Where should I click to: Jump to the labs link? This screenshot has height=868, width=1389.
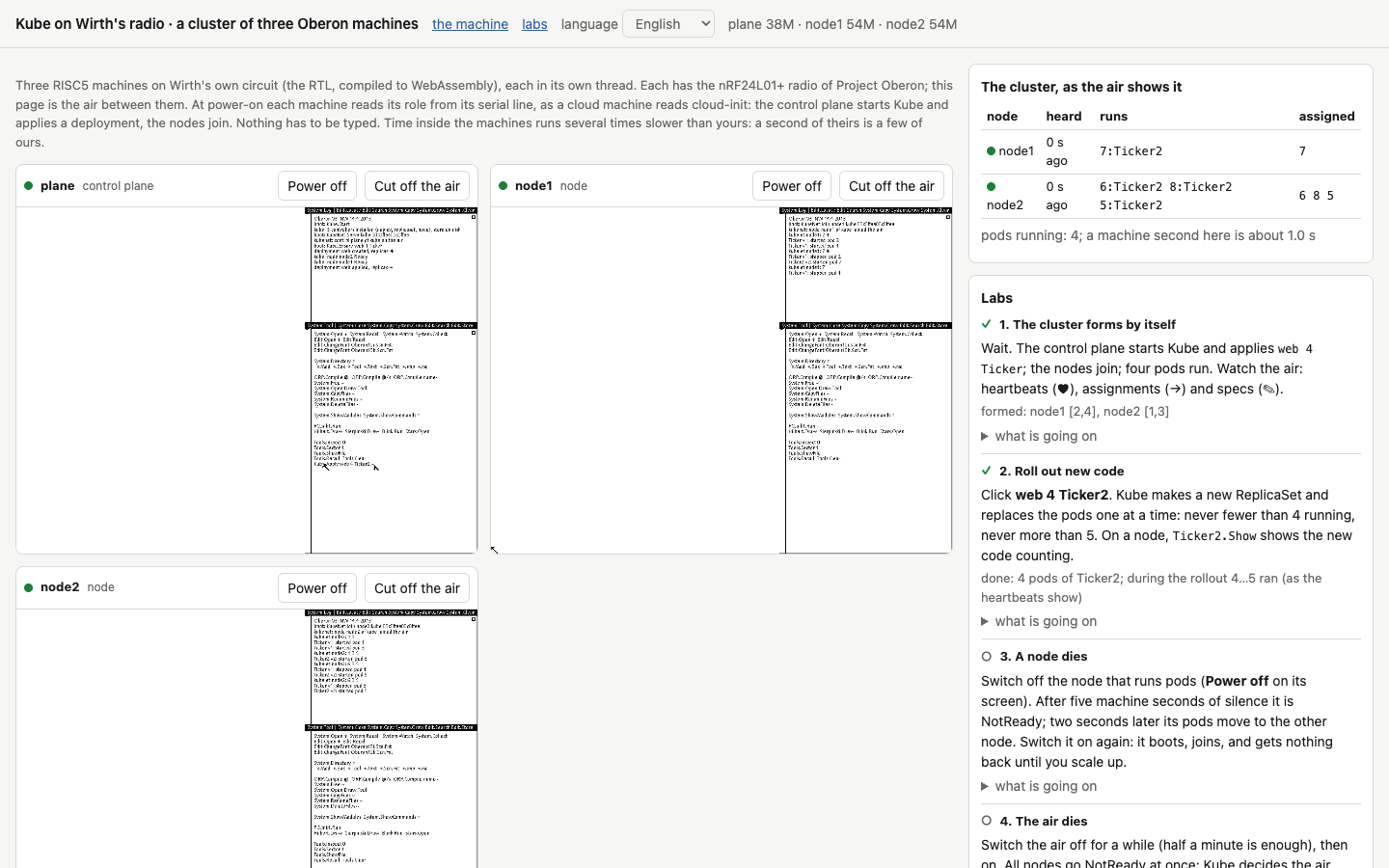(x=534, y=24)
